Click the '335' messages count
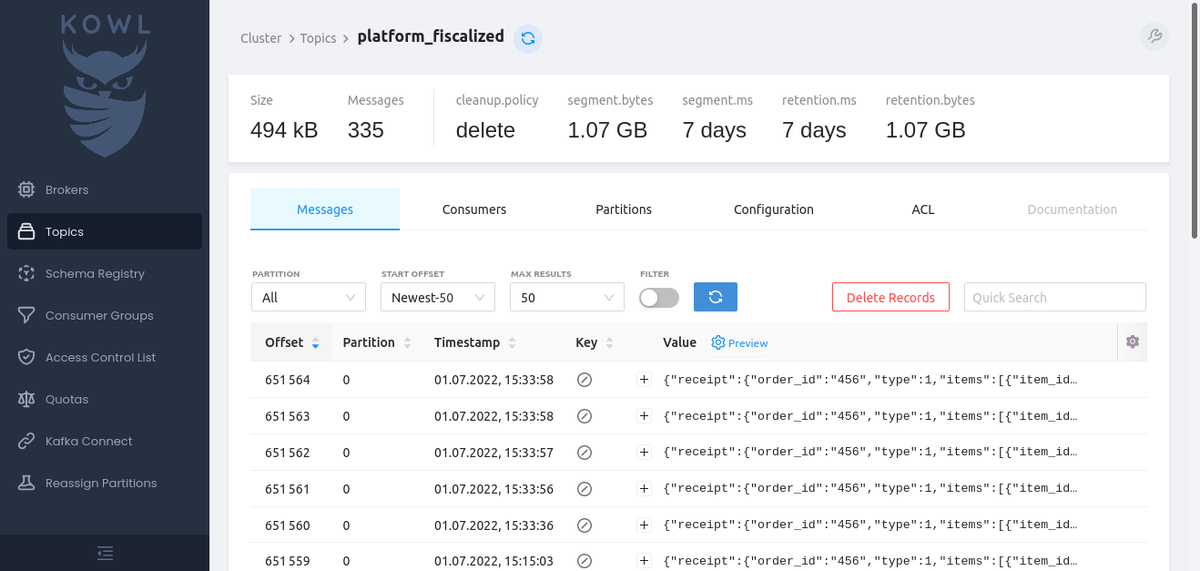The image size is (1200, 571). pyautogui.click(x=366, y=130)
